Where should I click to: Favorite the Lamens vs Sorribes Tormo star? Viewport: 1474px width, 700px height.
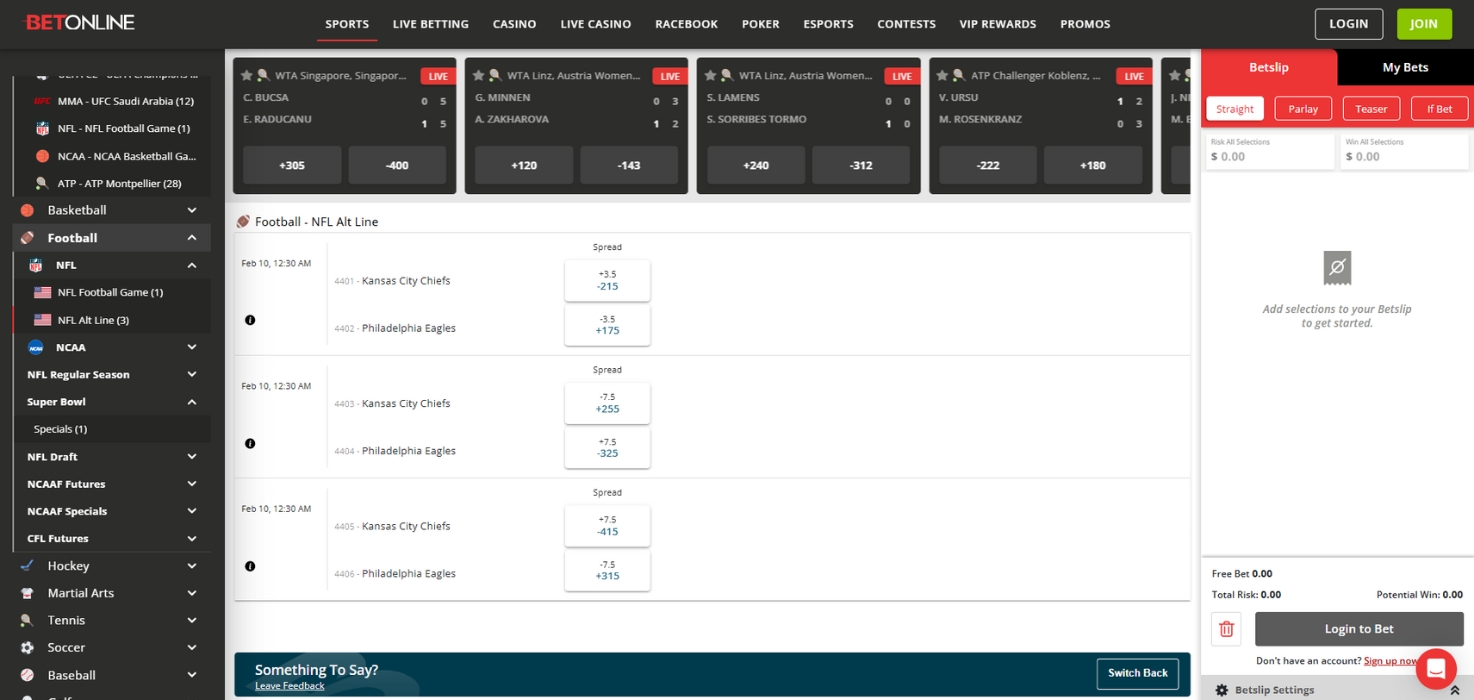[x=711, y=75]
